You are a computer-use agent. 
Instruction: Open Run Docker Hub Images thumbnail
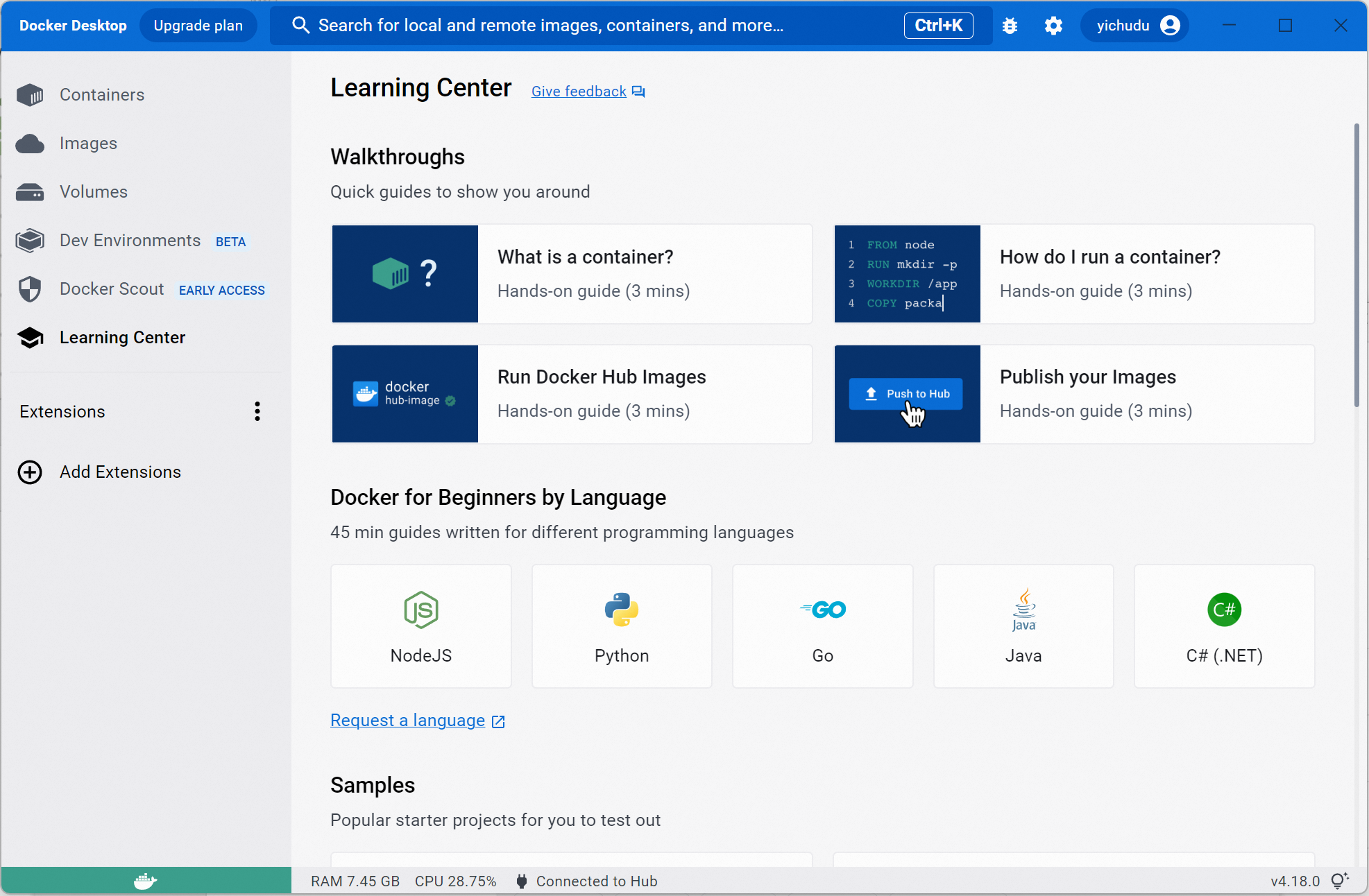click(x=405, y=394)
